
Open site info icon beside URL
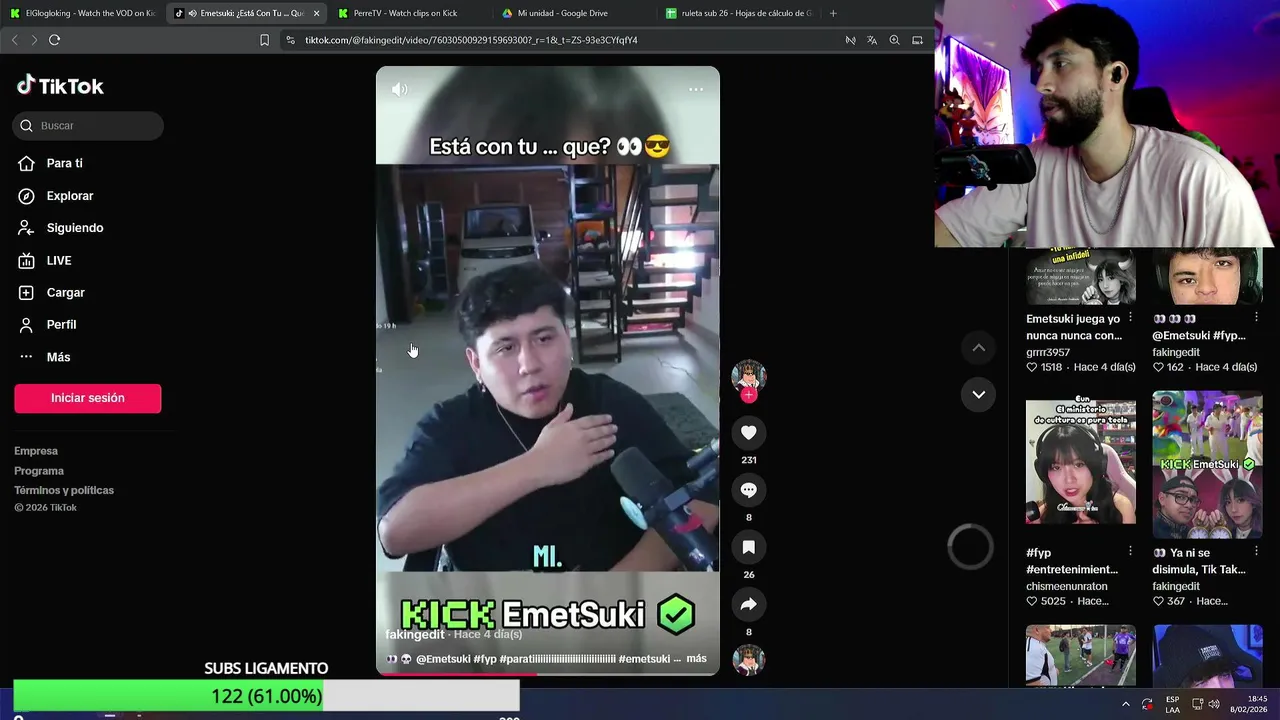pyautogui.click(x=290, y=40)
